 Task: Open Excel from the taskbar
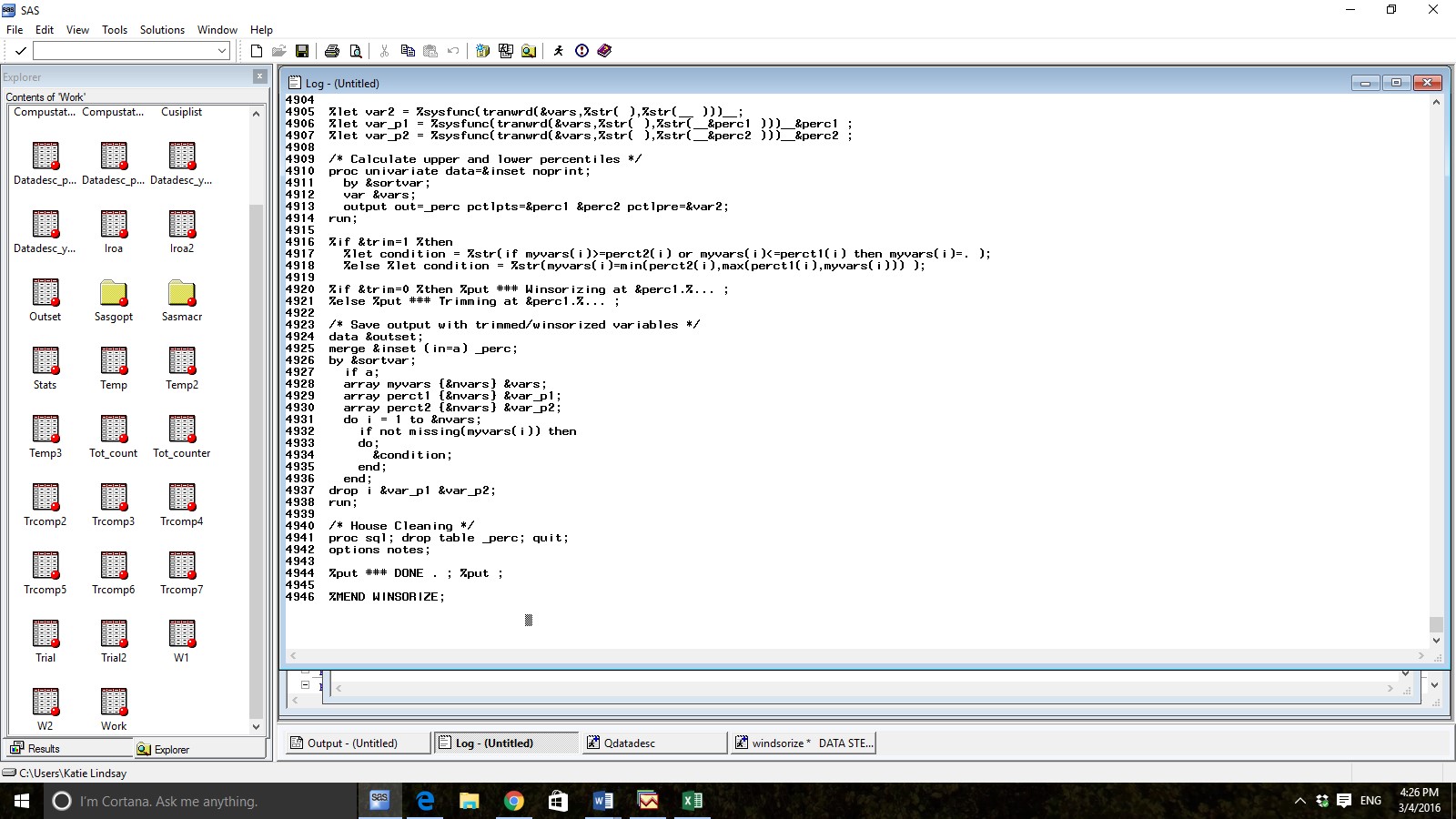pos(692,801)
